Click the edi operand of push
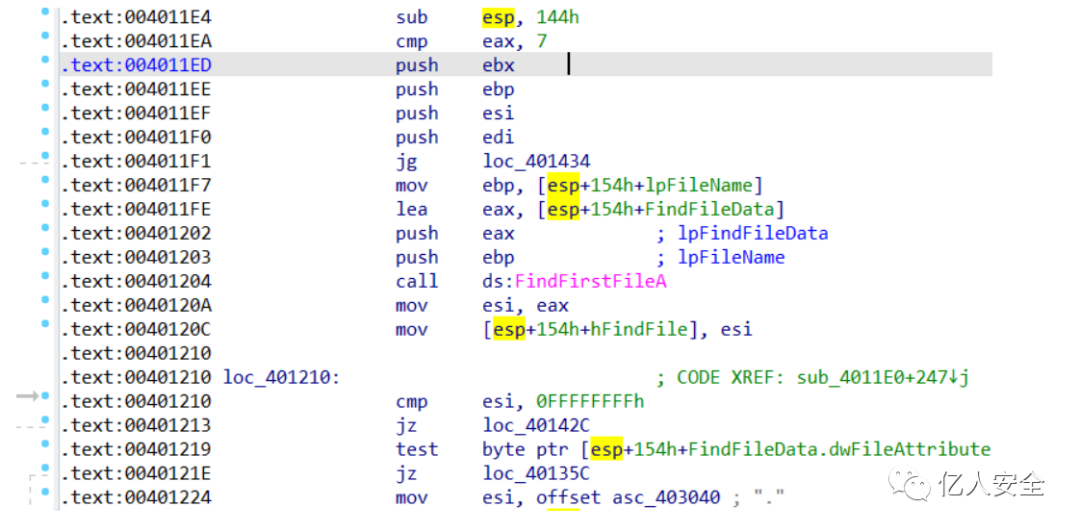Viewport: 1080px width, 532px height. (499, 138)
